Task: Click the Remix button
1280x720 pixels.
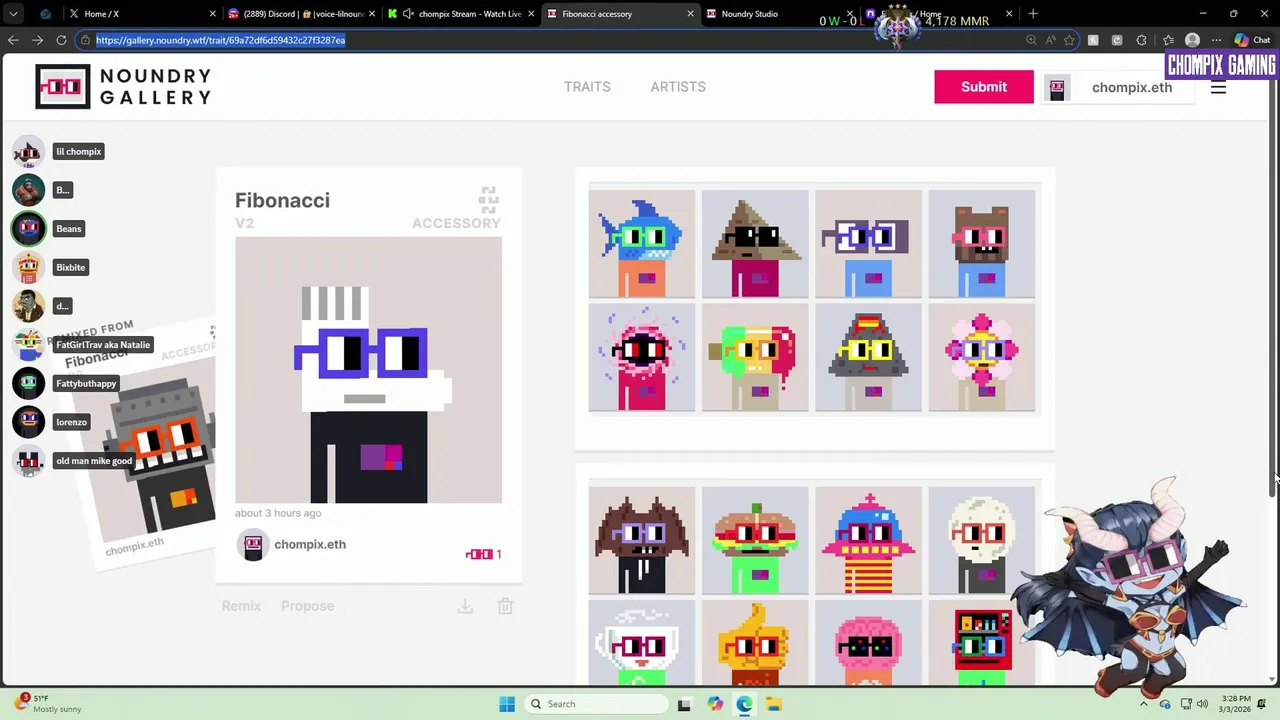Action: [241, 606]
